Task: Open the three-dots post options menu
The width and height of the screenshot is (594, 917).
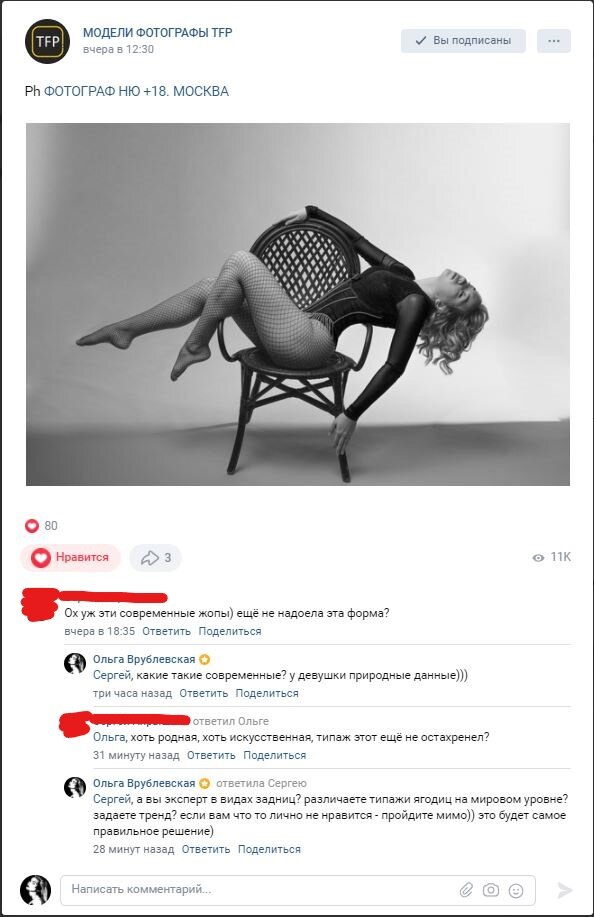Action: click(x=554, y=41)
